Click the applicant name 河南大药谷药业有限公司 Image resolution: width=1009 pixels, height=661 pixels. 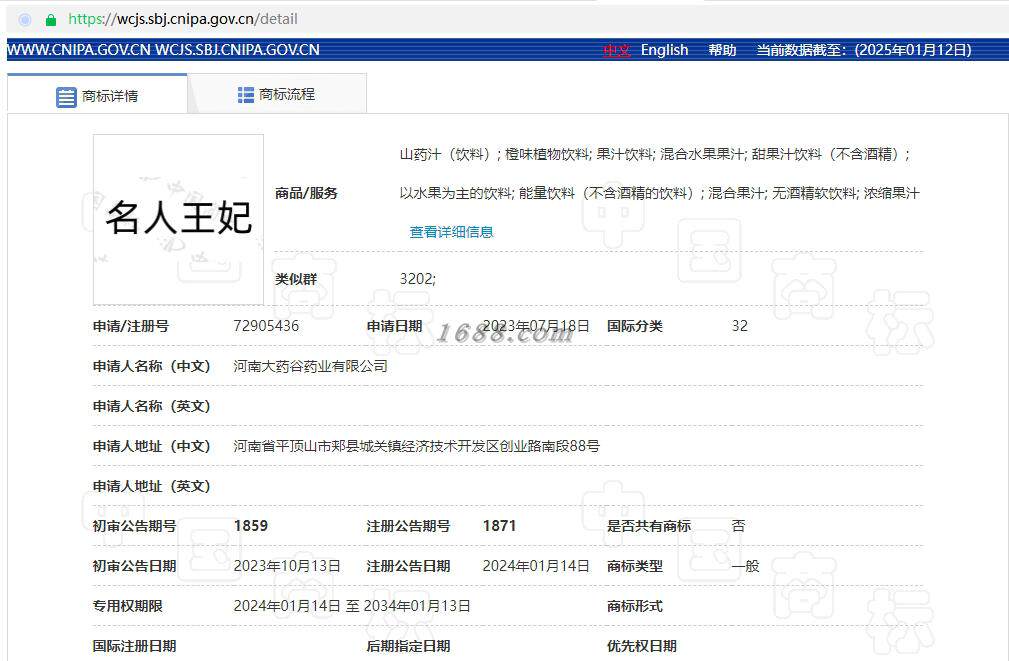pyautogui.click(x=310, y=366)
